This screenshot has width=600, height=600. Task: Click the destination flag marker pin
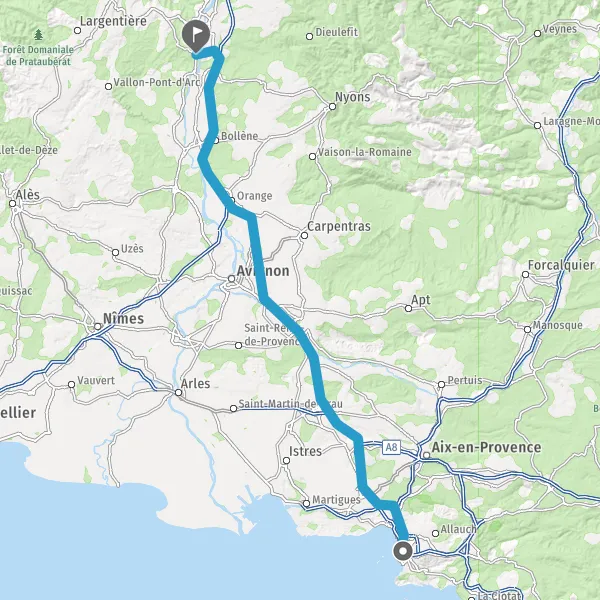[196, 36]
